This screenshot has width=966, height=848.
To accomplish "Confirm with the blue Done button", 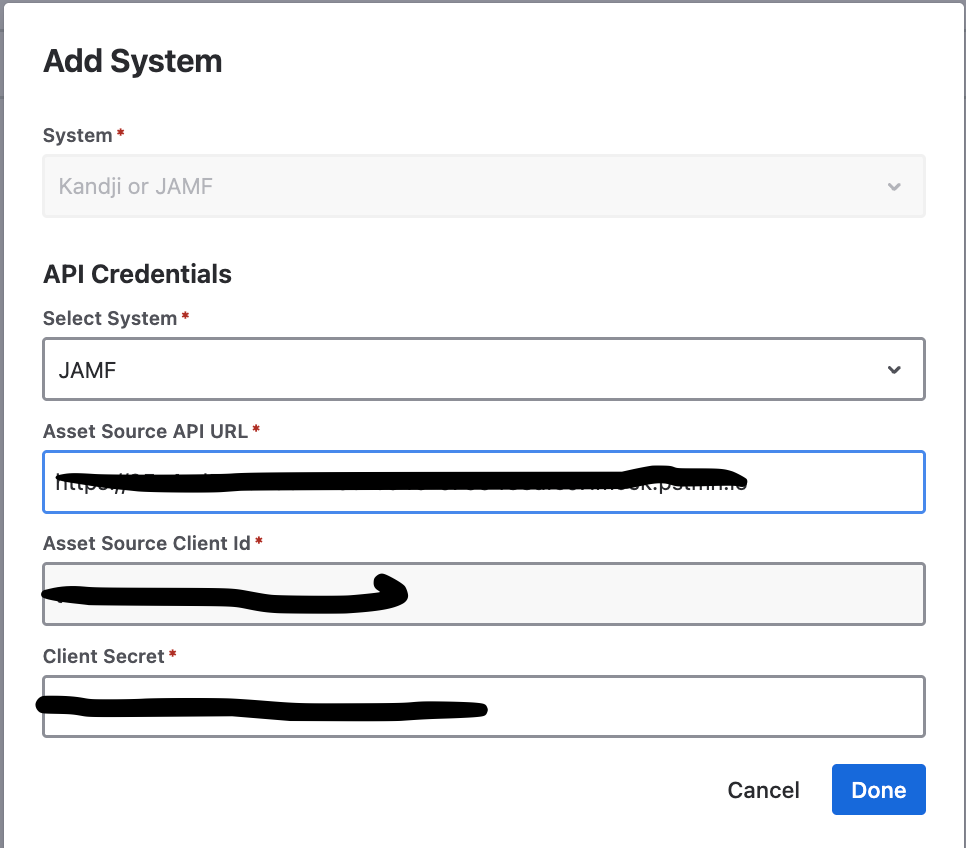I will pos(879,789).
